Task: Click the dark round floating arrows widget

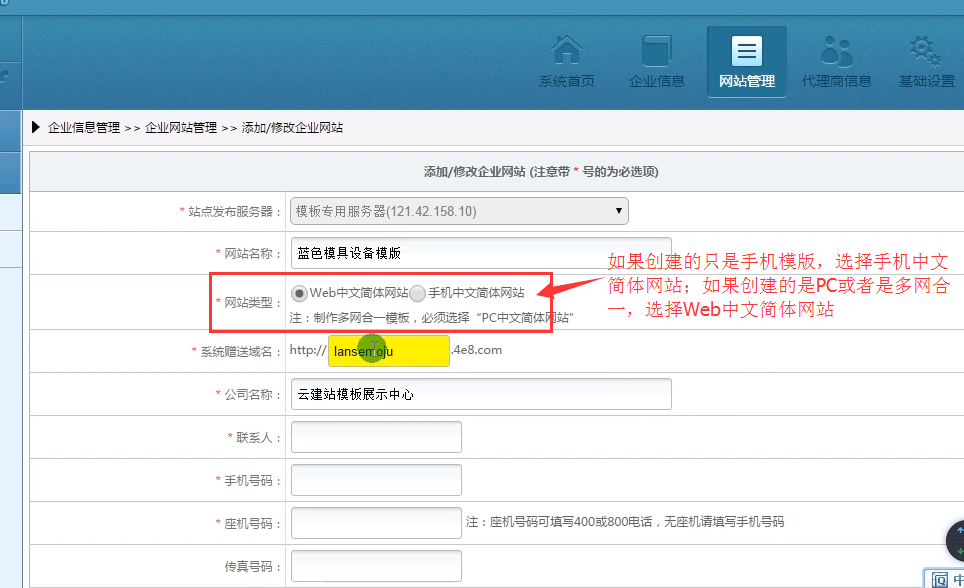Action: (x=956, y=540)
